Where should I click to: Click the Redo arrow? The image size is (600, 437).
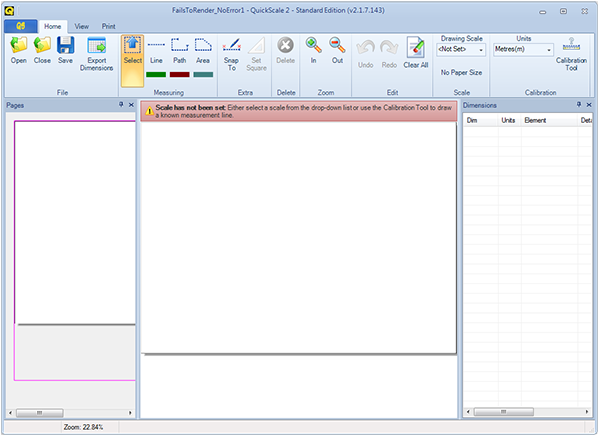coord(389,54)
